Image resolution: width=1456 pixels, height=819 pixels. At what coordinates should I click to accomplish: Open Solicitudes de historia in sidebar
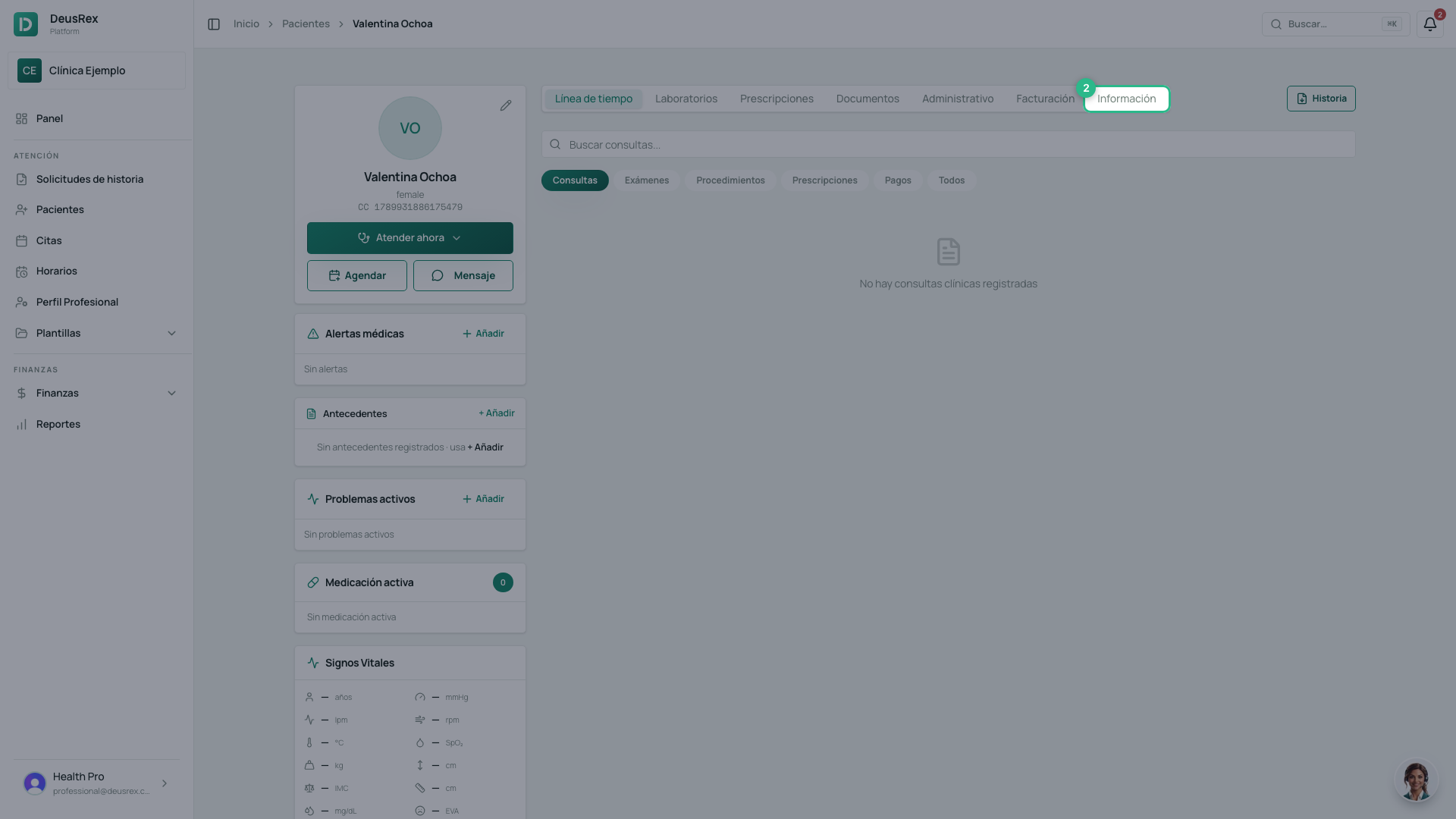(x=96, y=179)
